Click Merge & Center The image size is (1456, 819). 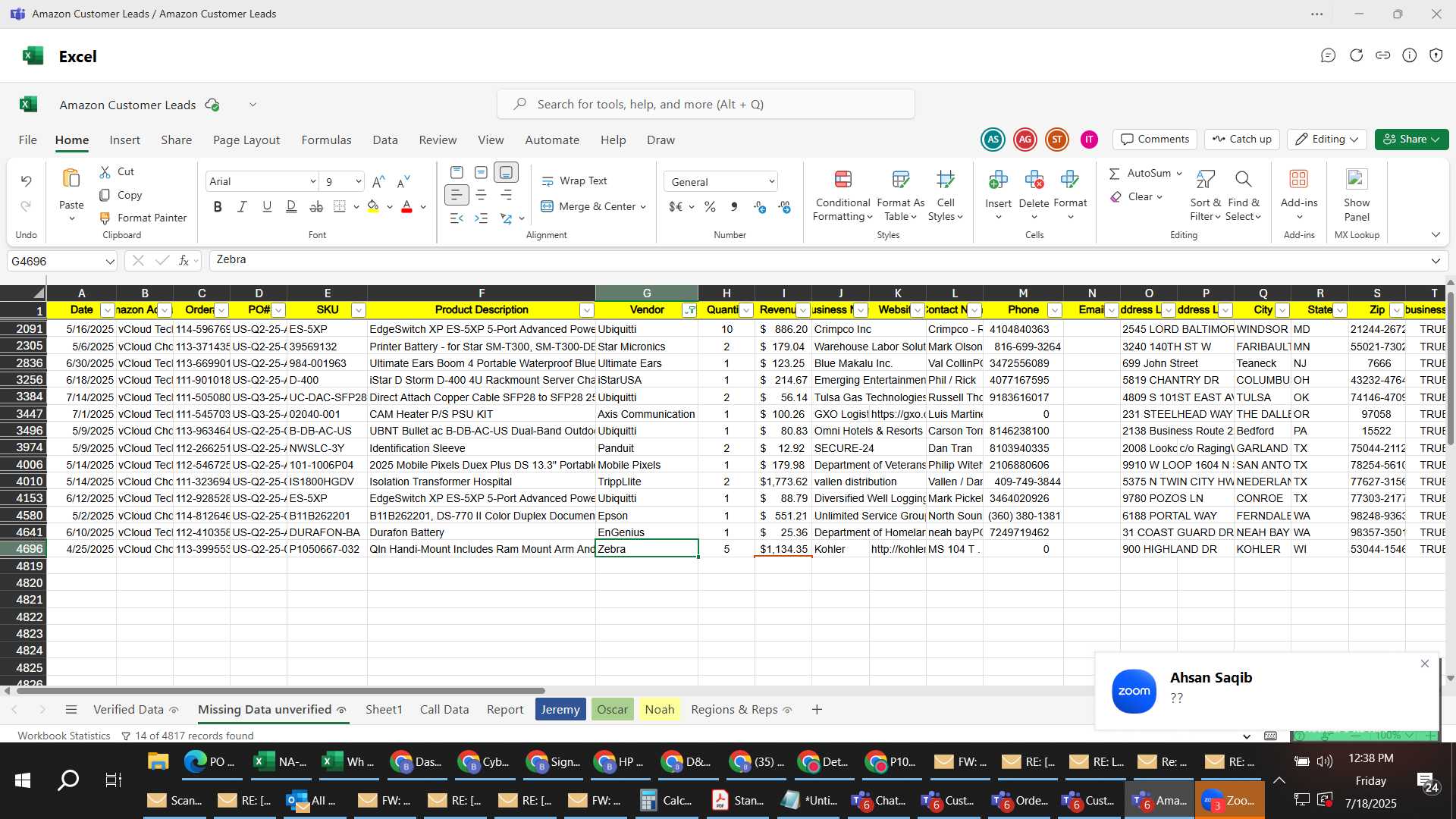588,206
